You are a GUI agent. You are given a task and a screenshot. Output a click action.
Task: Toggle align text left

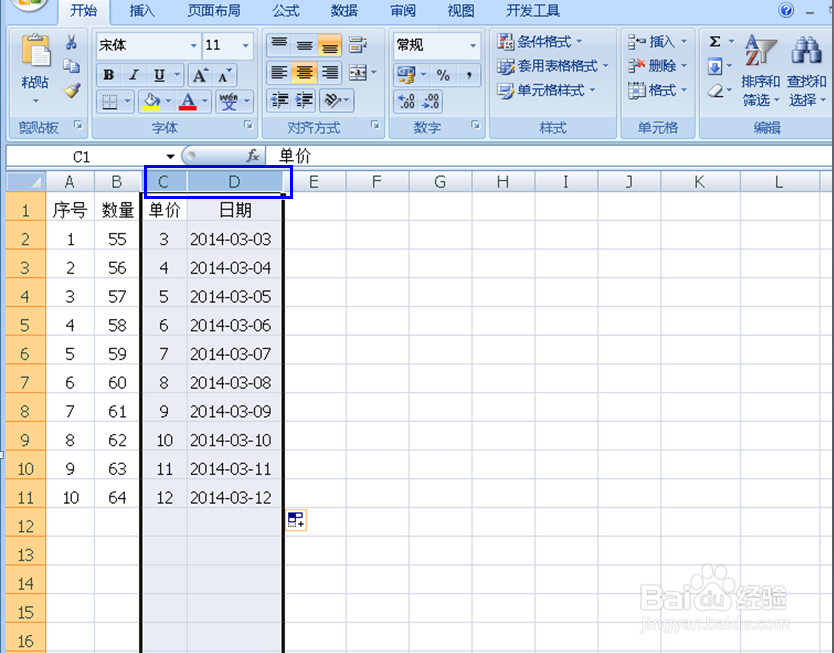coord(279,73)
